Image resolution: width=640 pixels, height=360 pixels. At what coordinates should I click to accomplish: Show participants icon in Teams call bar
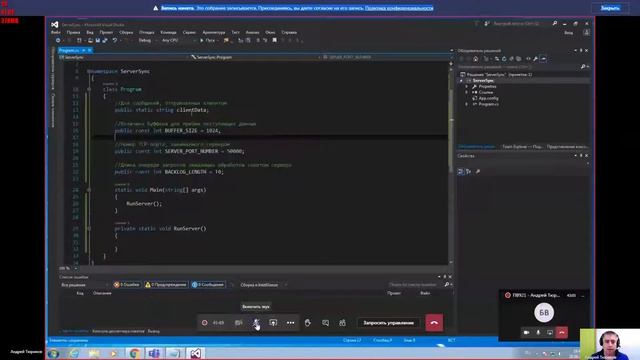tap(342, 323)
